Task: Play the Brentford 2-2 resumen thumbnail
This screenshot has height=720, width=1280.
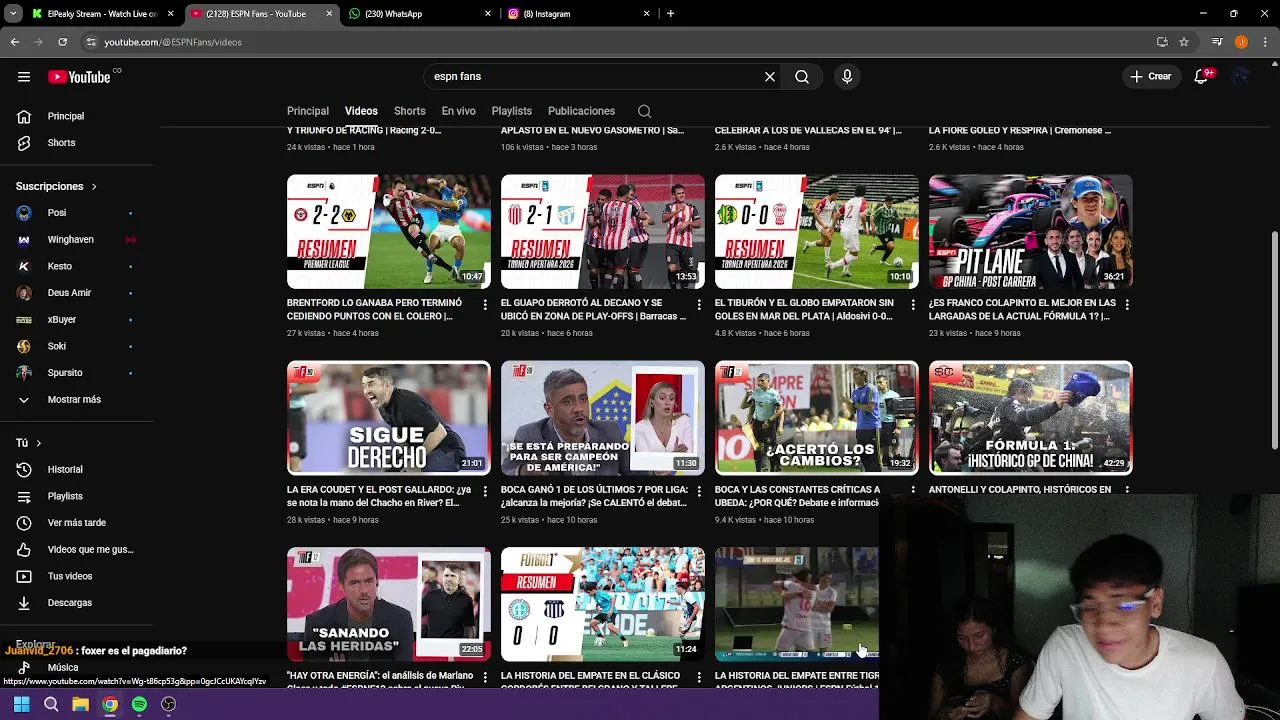Action: click(389, 232)
